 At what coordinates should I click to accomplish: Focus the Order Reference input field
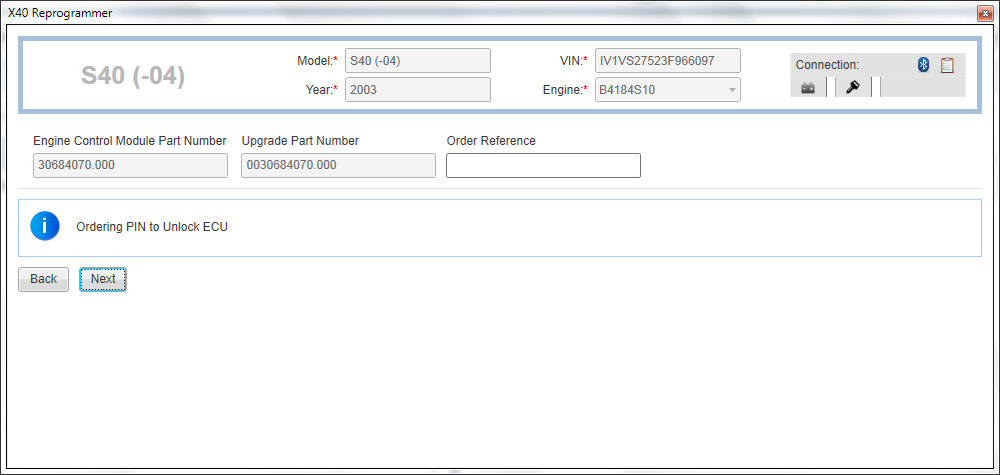click(543, 165)
